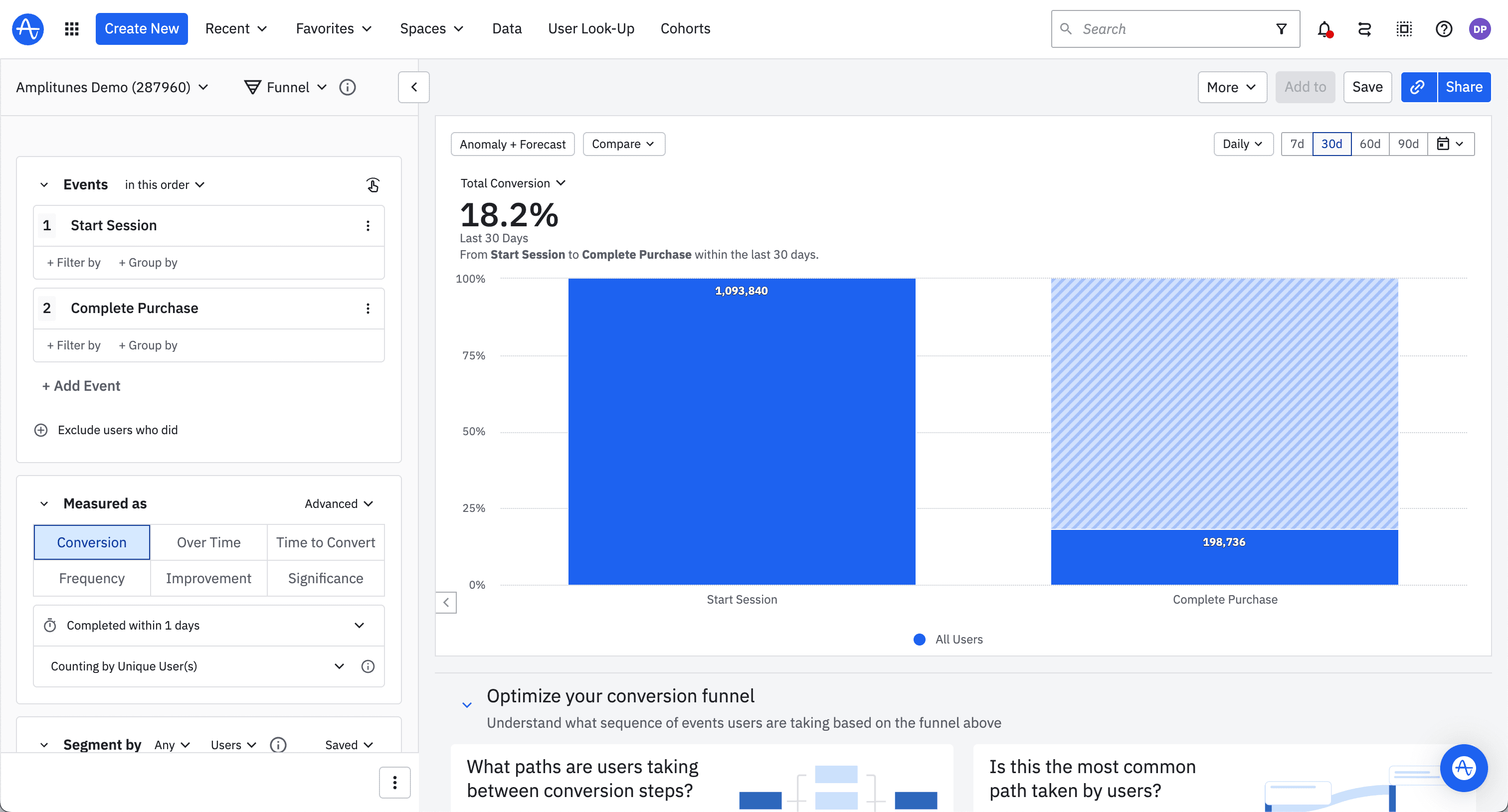This screenshot has height=812, width=1508.
Task: Open the apps grid icon next to the logo
Action: (x=71, y=28)
